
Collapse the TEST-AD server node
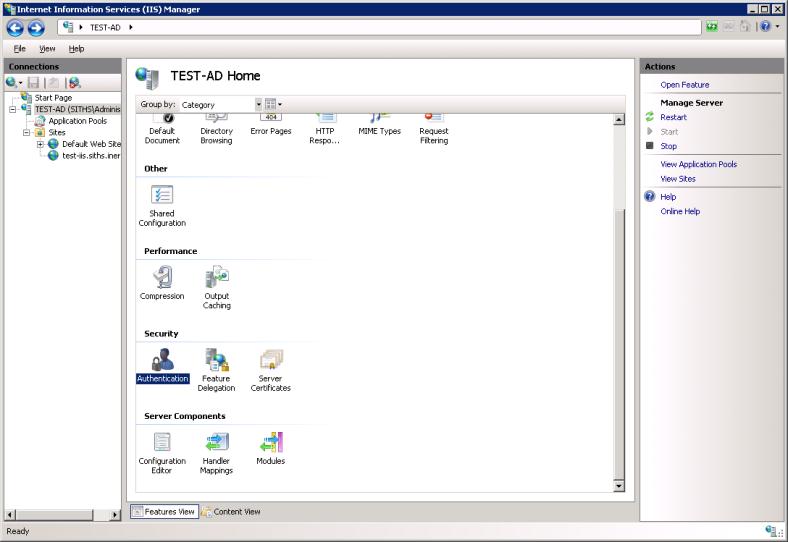13,109
